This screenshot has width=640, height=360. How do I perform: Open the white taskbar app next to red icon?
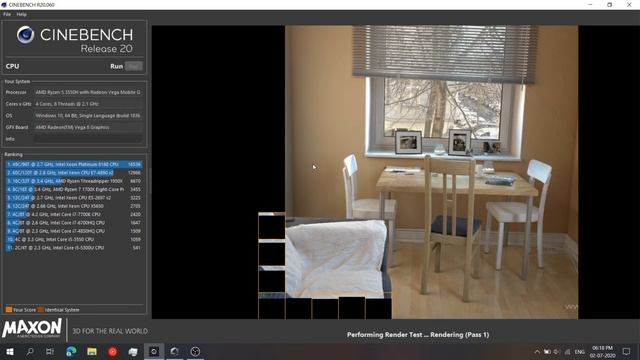pyautogui.click(x=133, y=351)
